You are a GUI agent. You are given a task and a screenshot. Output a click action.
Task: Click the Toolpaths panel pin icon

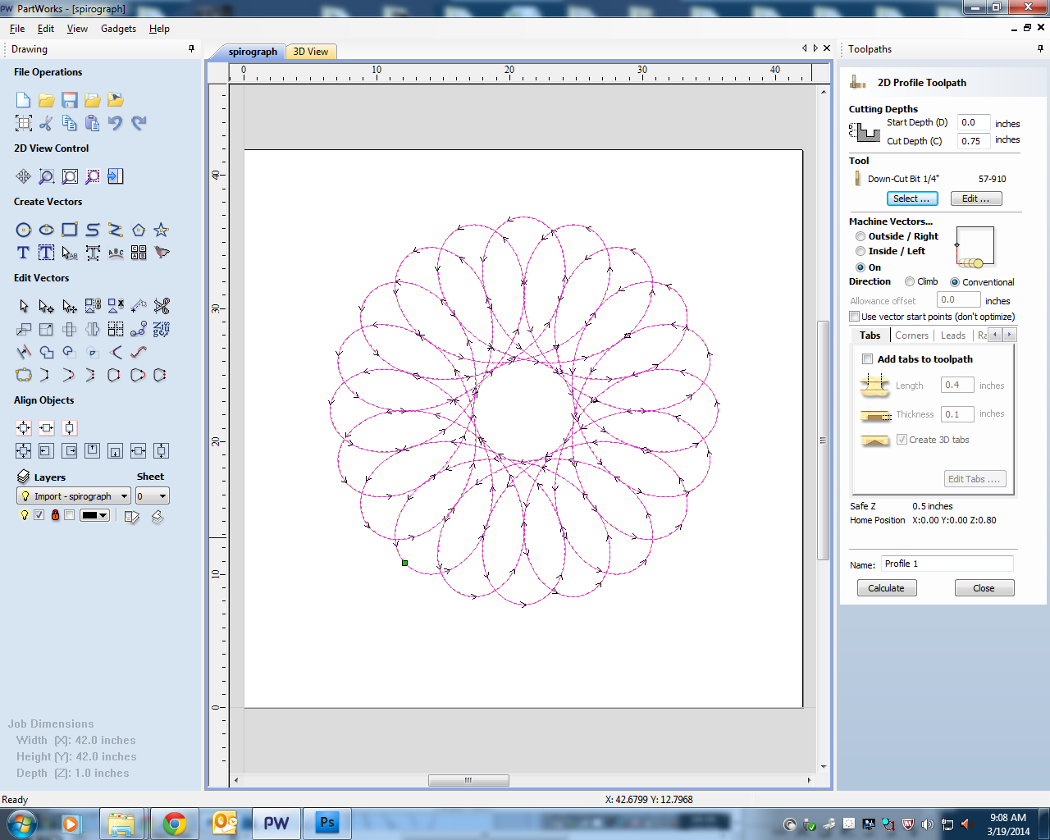pos(1040,49)
